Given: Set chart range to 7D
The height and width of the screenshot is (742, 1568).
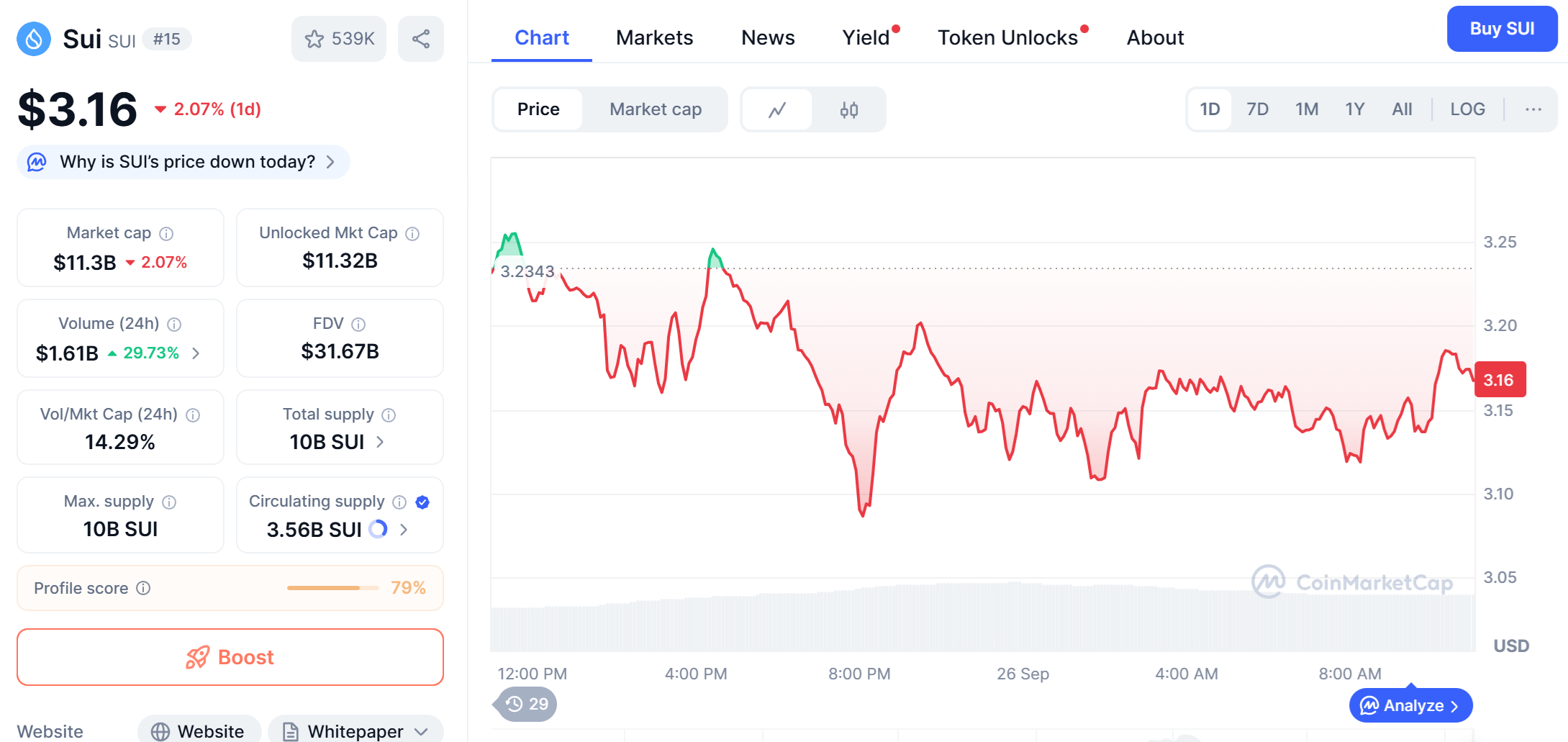Looking at the screenshot, I should (x=1257, y=109).
